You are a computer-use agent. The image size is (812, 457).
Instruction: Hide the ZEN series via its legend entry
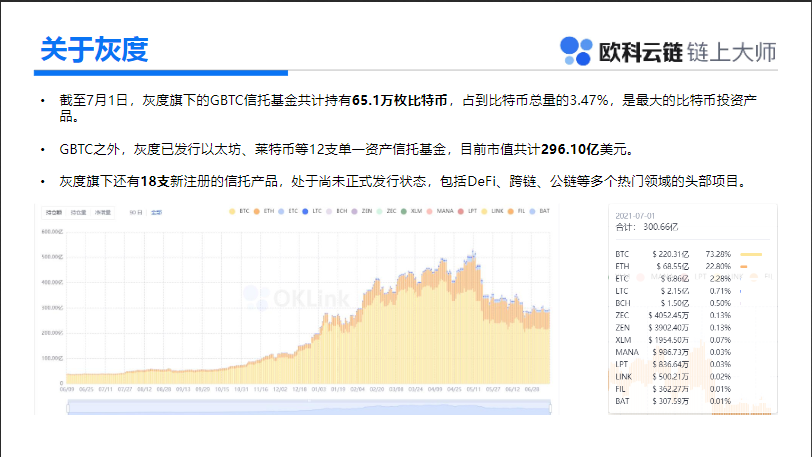pos(361,211)
